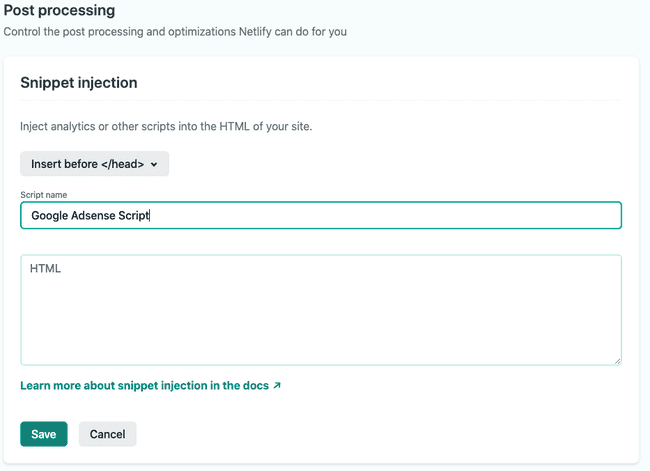Place cursor after the word Script in name field
The width and height of the screenshot is (650, 471).
coord(149,216)
